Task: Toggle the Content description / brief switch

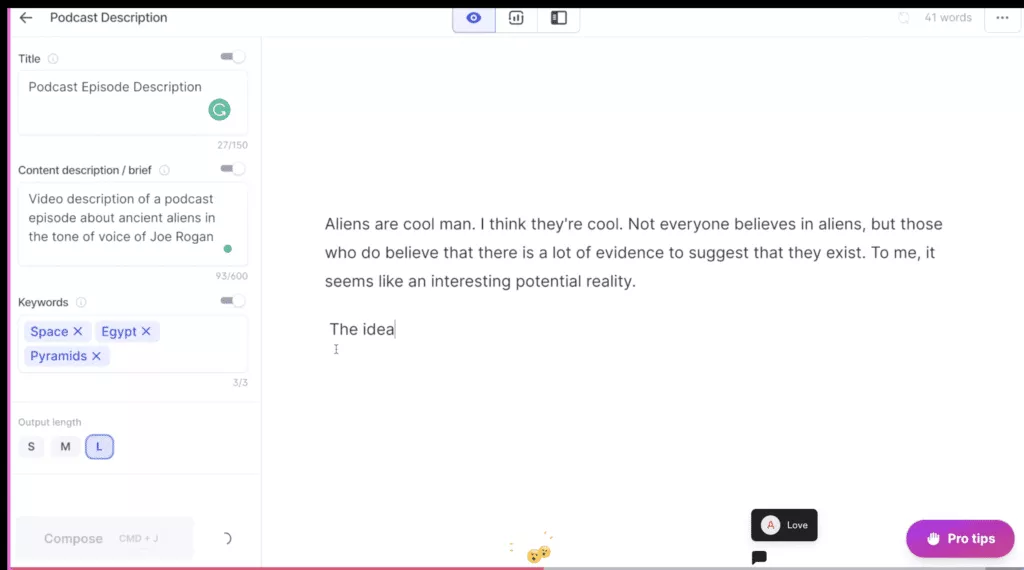Action: tap(233, 169)
